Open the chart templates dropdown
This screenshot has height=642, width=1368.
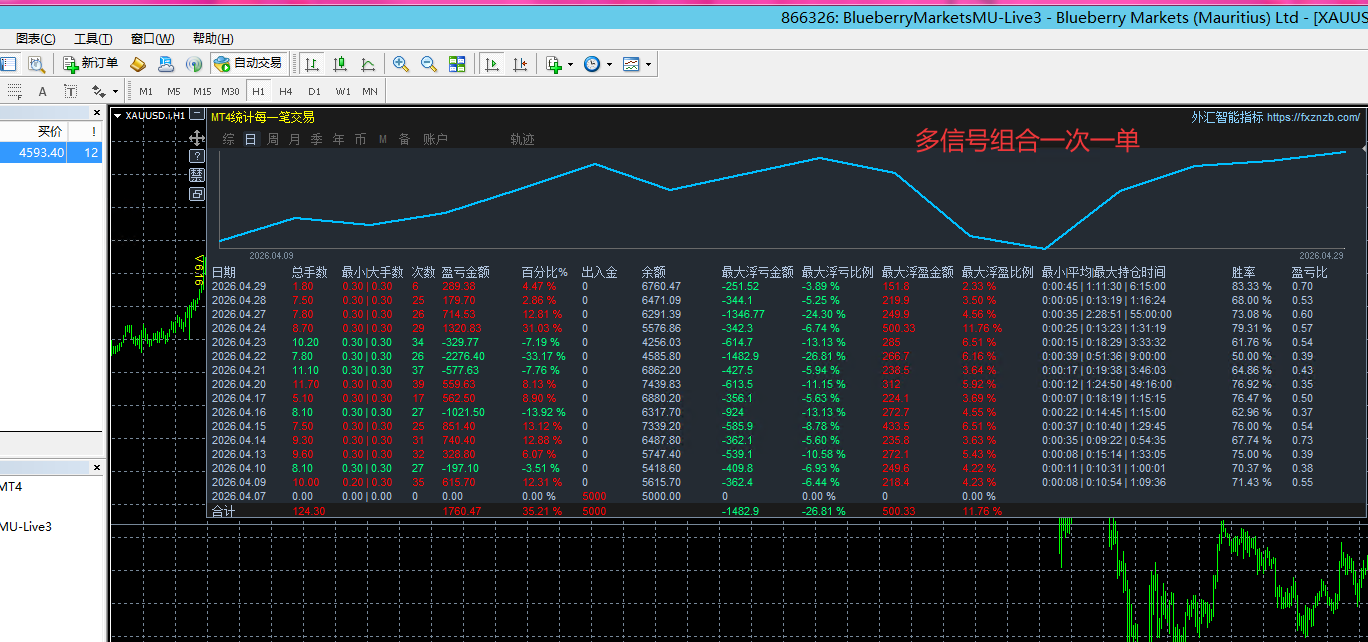649,64
